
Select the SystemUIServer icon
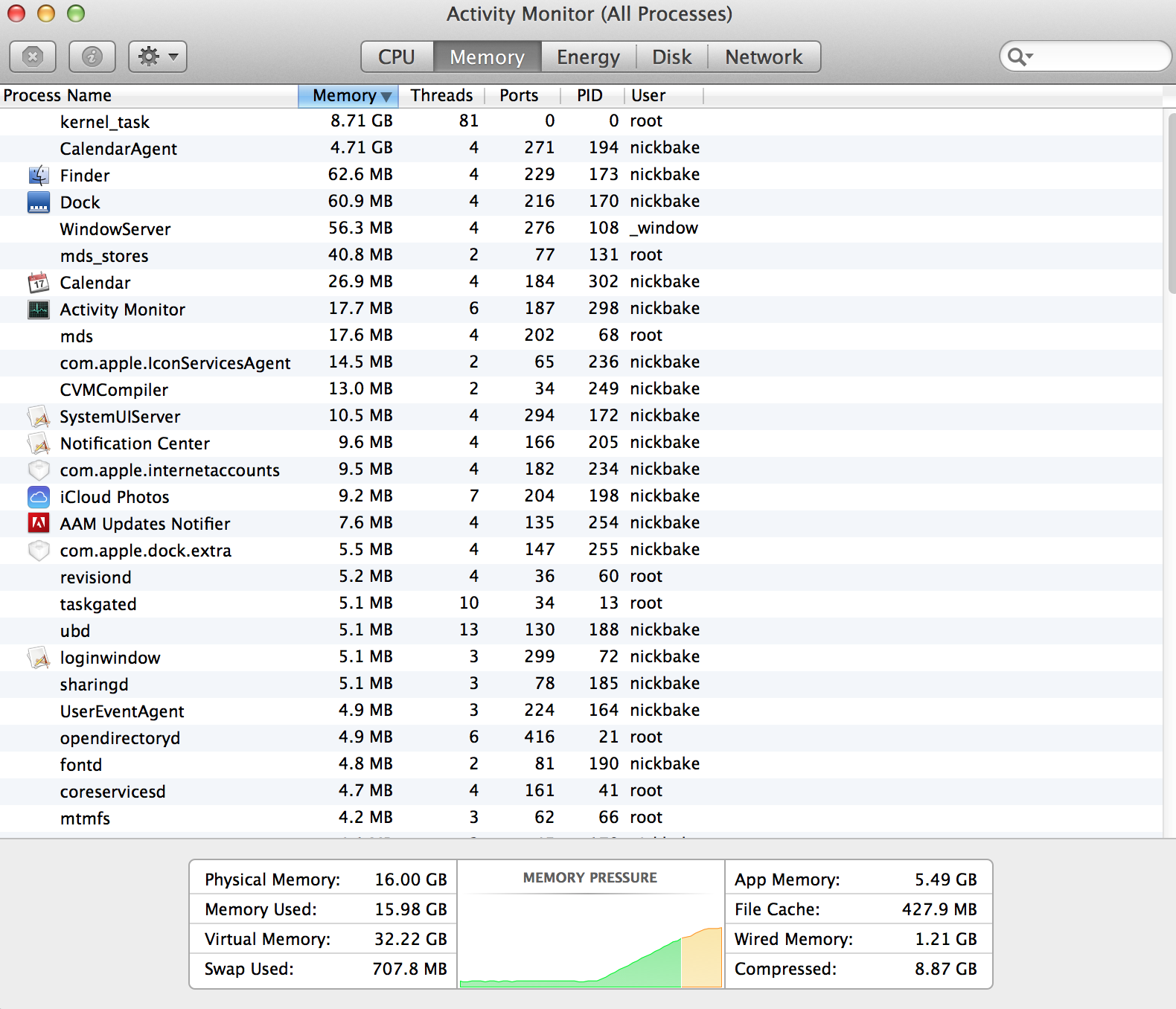point(39,417)
